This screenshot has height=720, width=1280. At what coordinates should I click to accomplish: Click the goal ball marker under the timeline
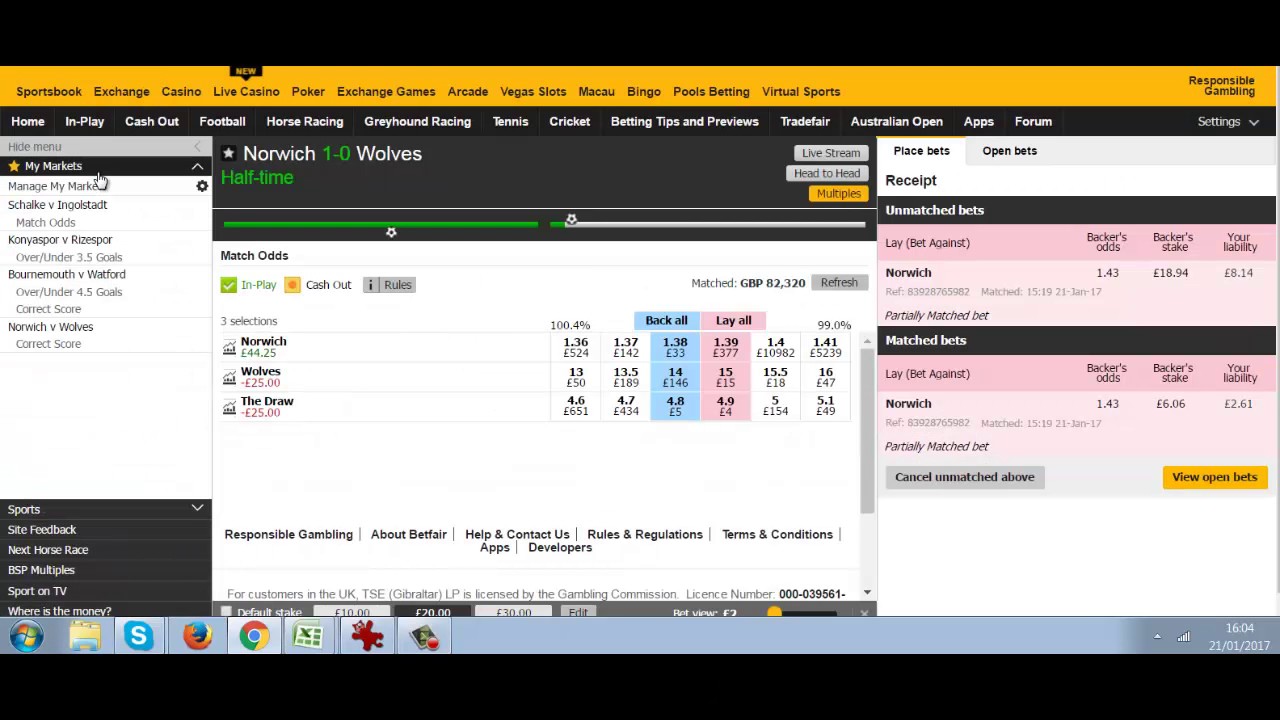391,232
